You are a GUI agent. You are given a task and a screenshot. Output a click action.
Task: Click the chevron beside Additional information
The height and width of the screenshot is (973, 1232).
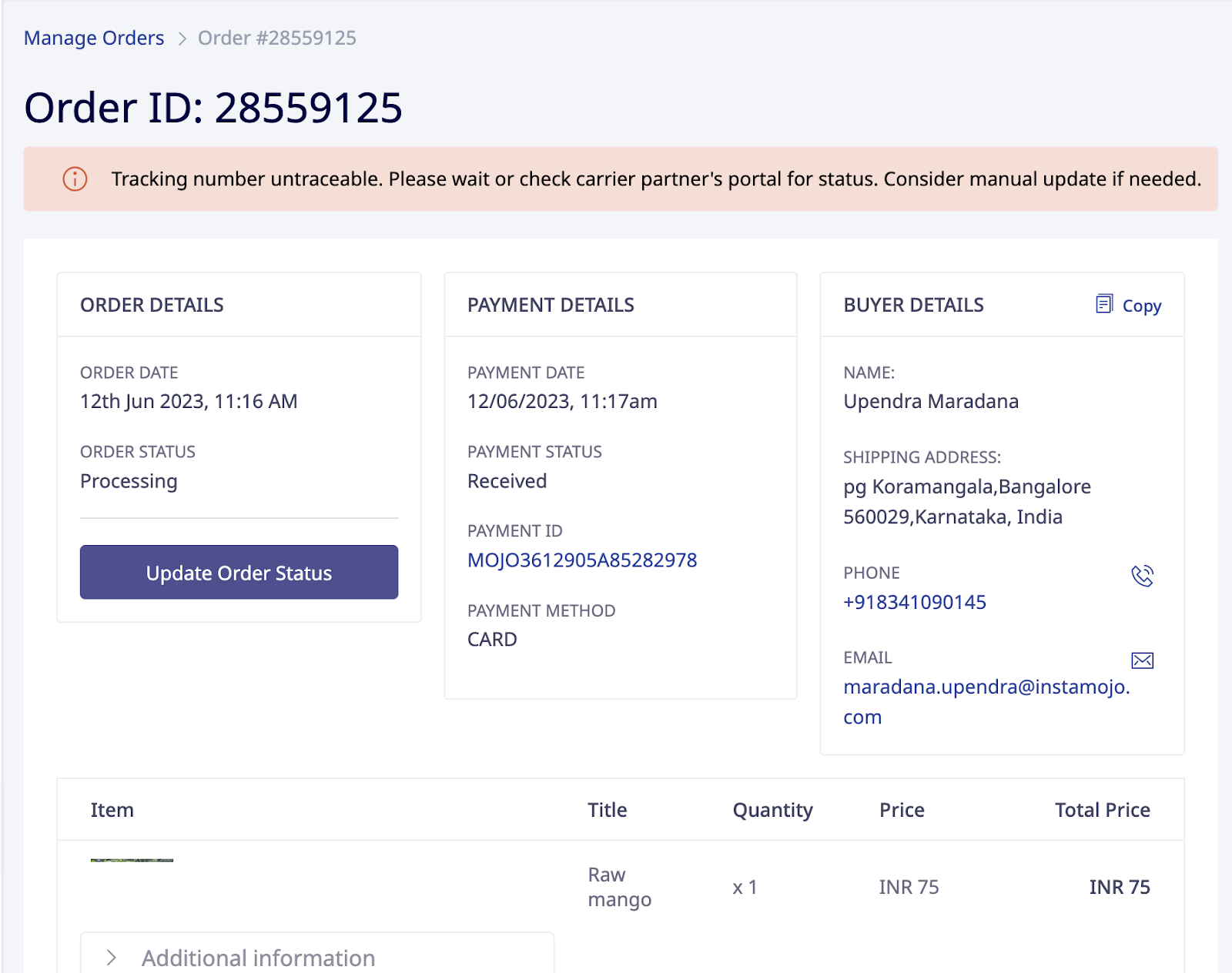pos(112,957)
